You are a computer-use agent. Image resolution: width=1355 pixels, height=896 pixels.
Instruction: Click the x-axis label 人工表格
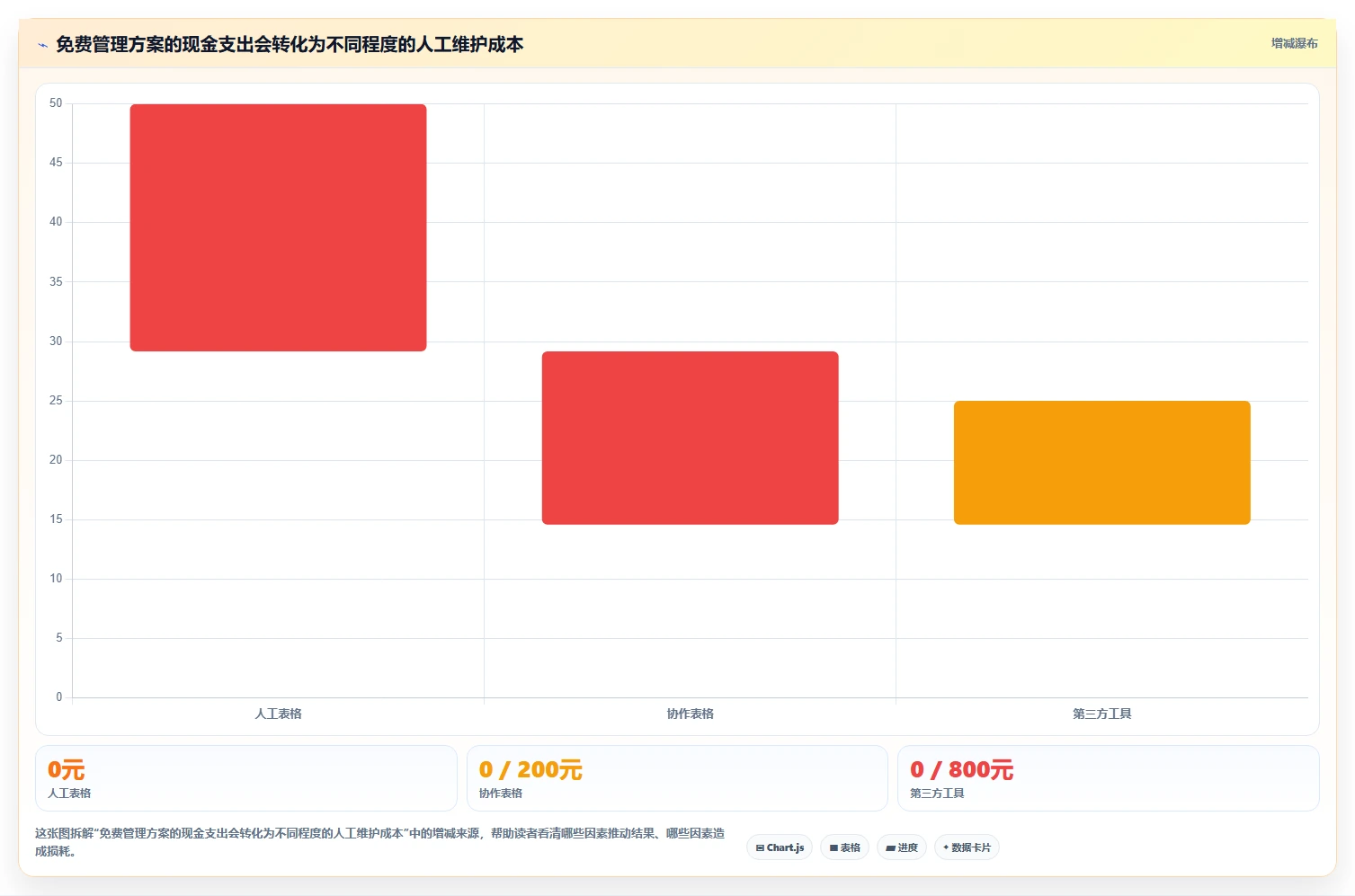pyautogui.click(x=278, y=714)
